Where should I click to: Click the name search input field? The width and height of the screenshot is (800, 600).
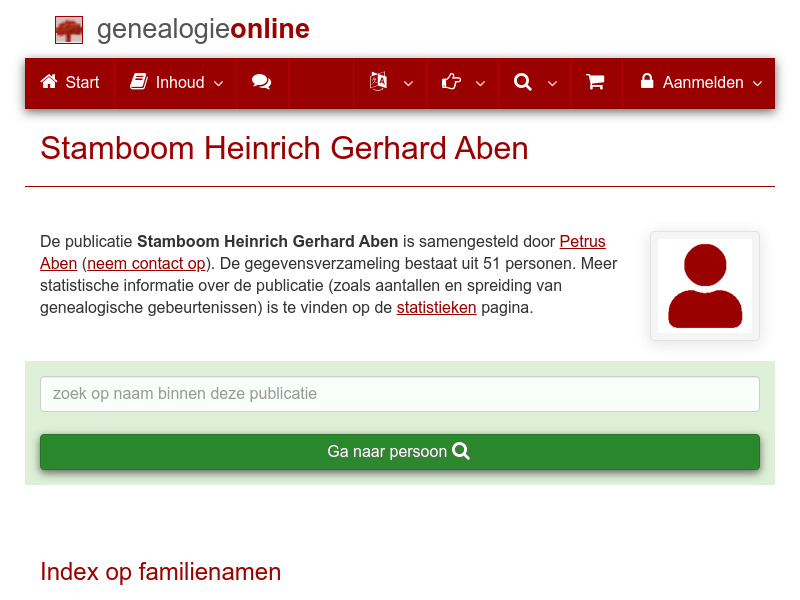click(399, 393)
